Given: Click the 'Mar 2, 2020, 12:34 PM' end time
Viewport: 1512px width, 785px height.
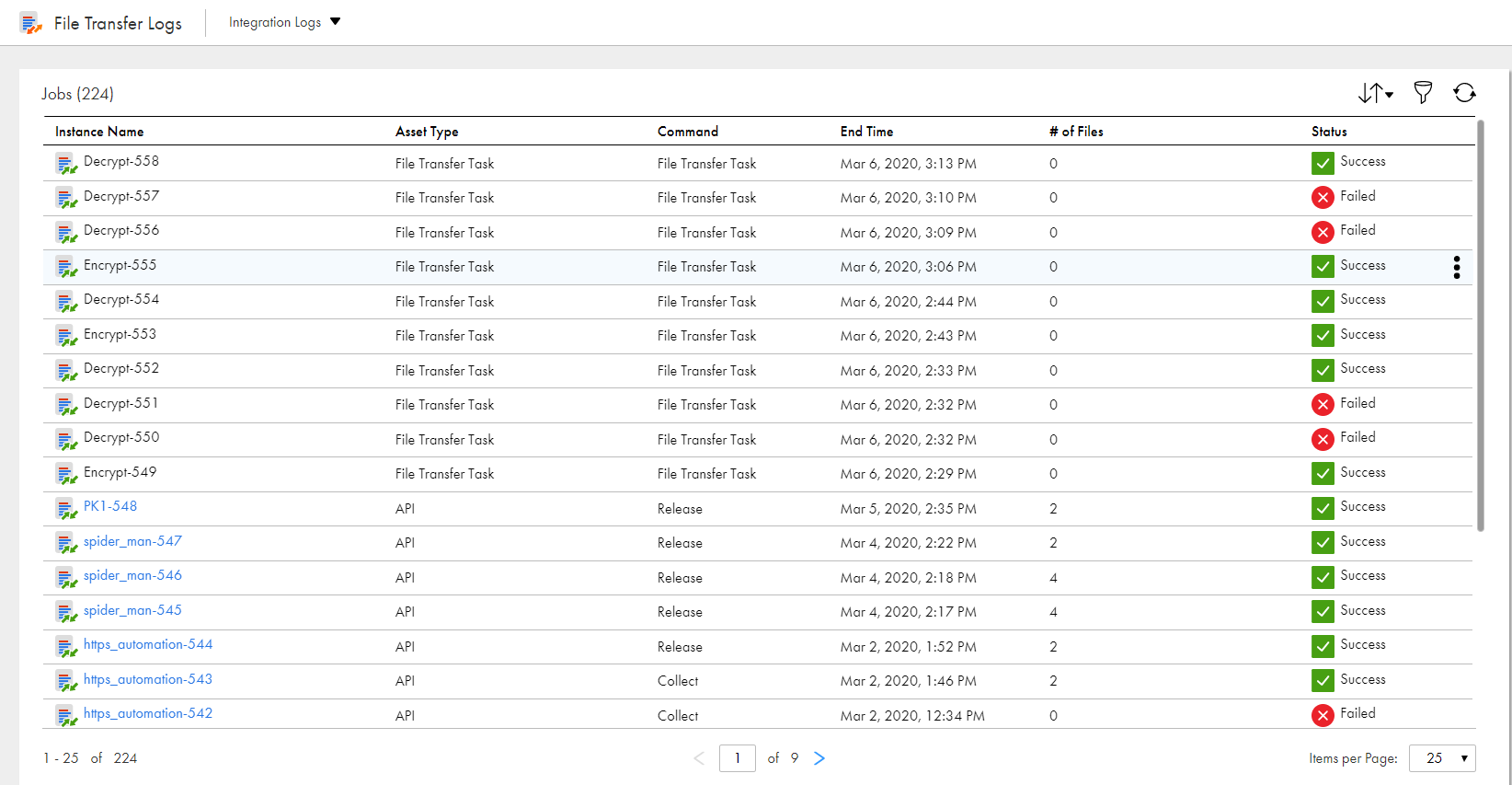Looking at the screenshot, I should (912, 716).
